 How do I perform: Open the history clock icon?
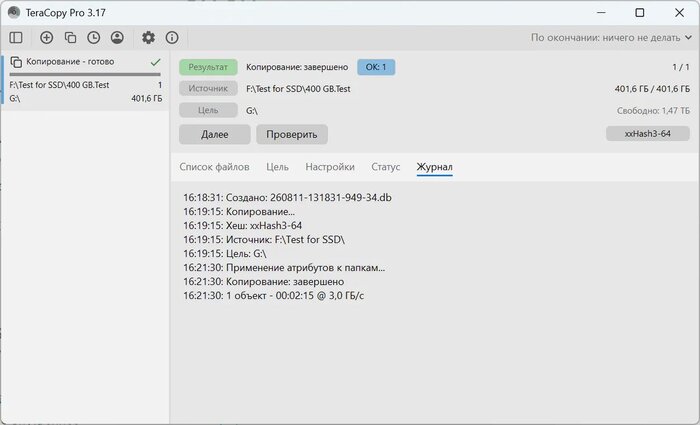(x=93, y=38)
